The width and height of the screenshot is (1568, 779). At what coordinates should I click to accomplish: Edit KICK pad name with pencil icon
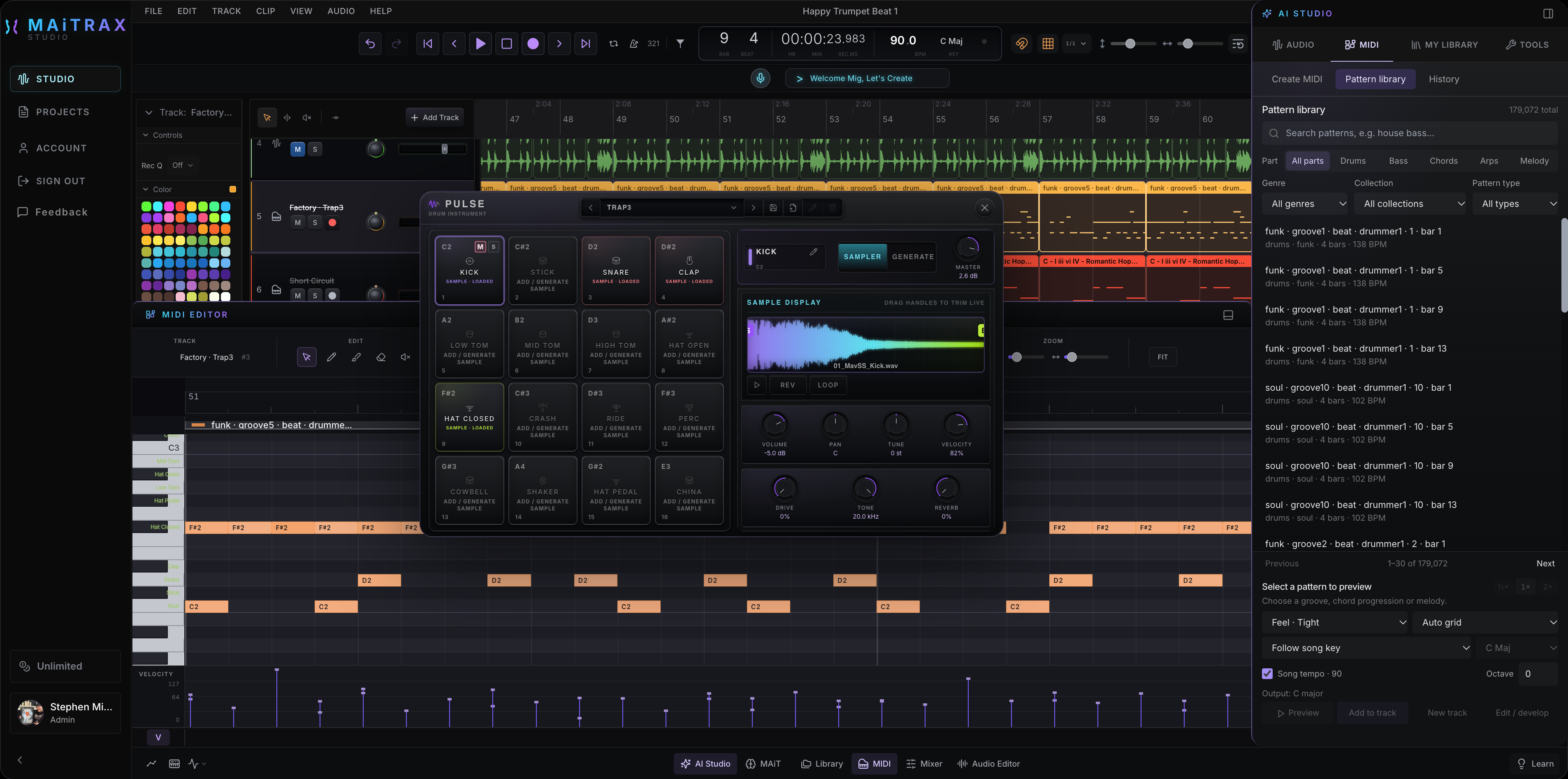pos(813,252)
